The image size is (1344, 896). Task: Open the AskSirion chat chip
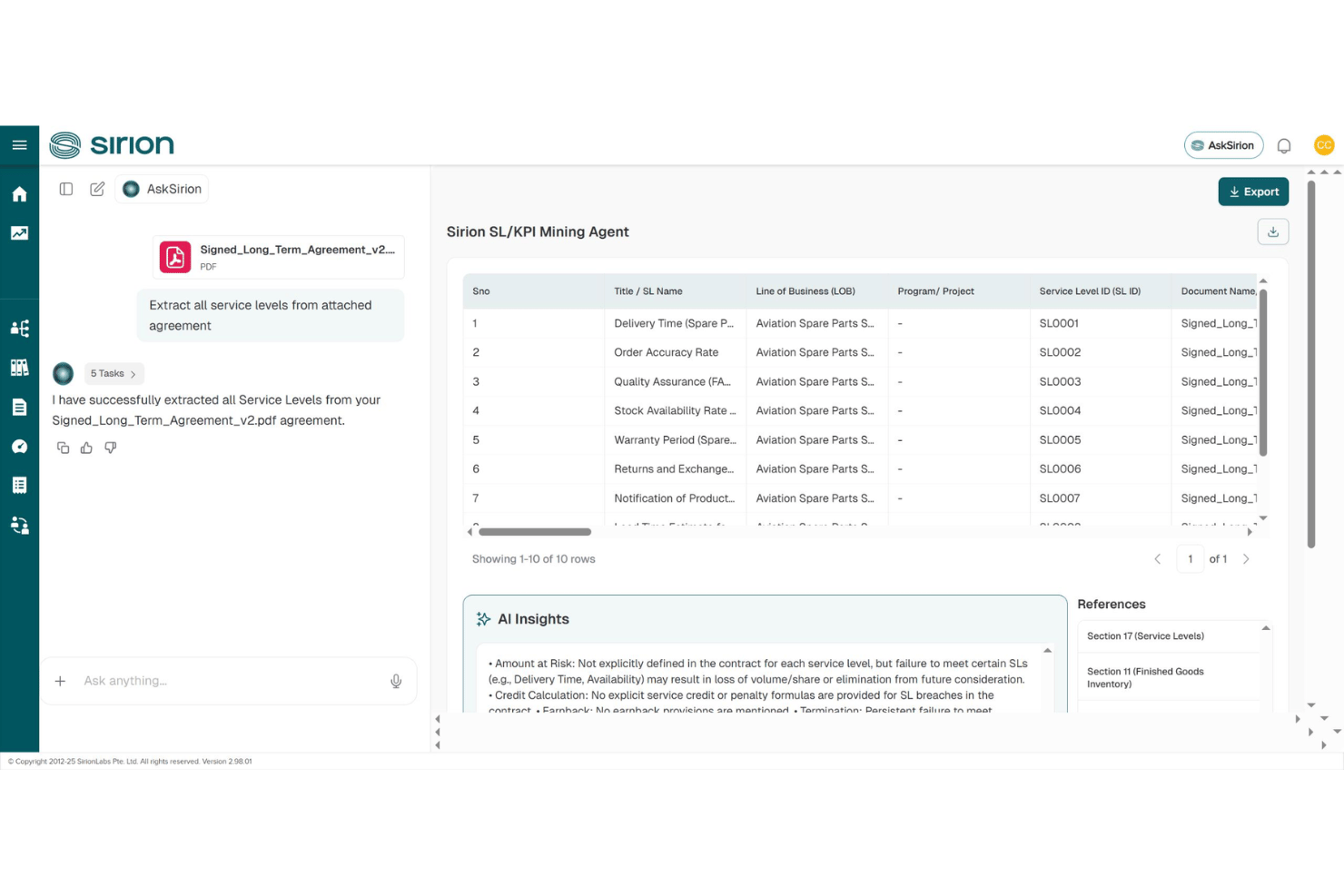[x=162, y=189]
